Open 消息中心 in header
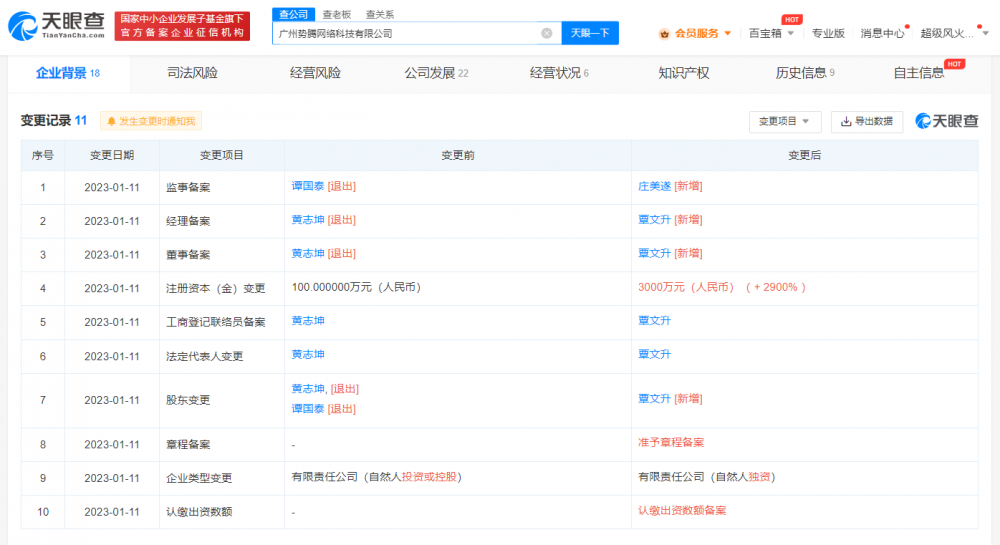1000x545 pixels. coord(882,33)
